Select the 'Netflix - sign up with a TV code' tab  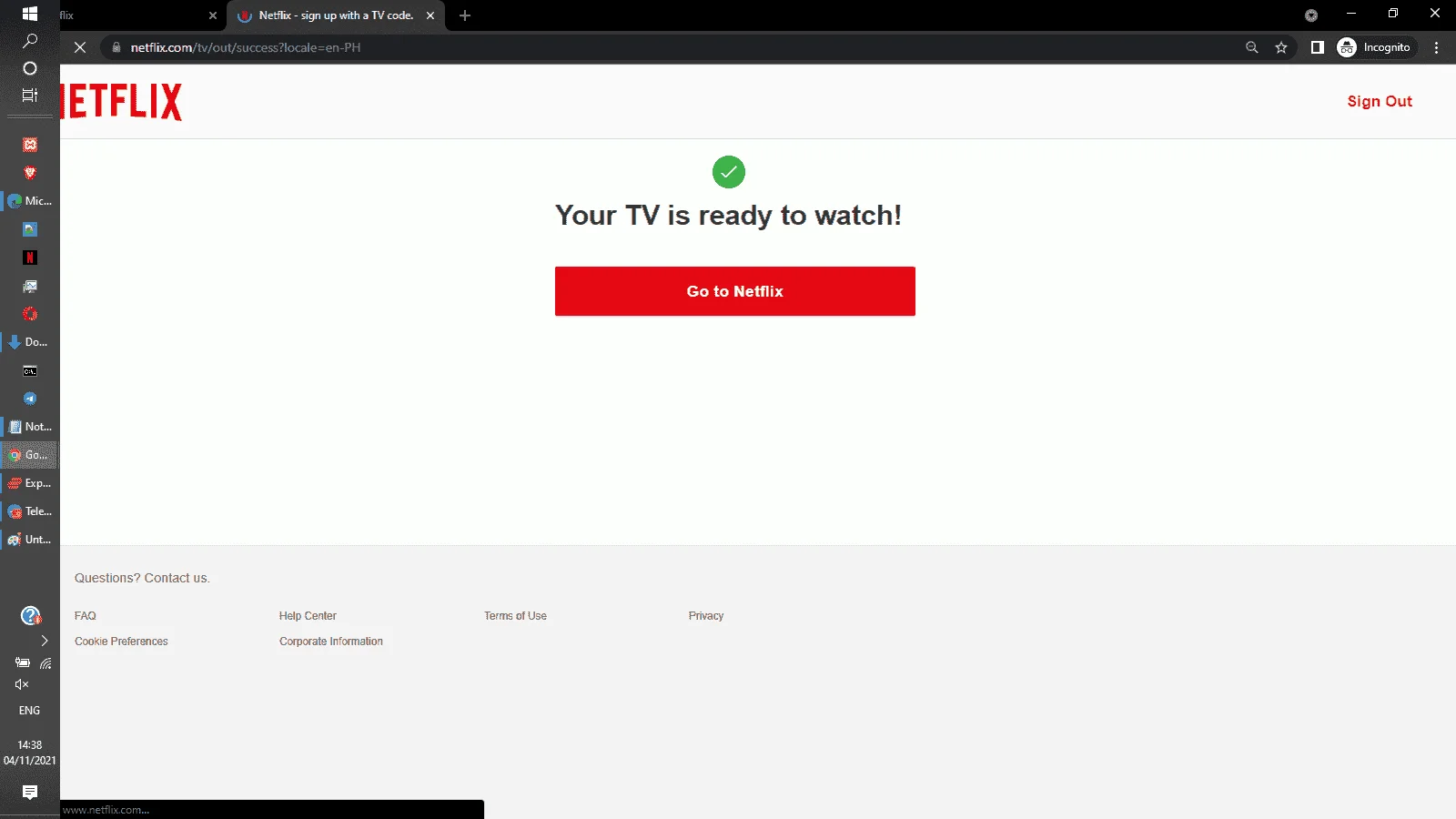336,15
